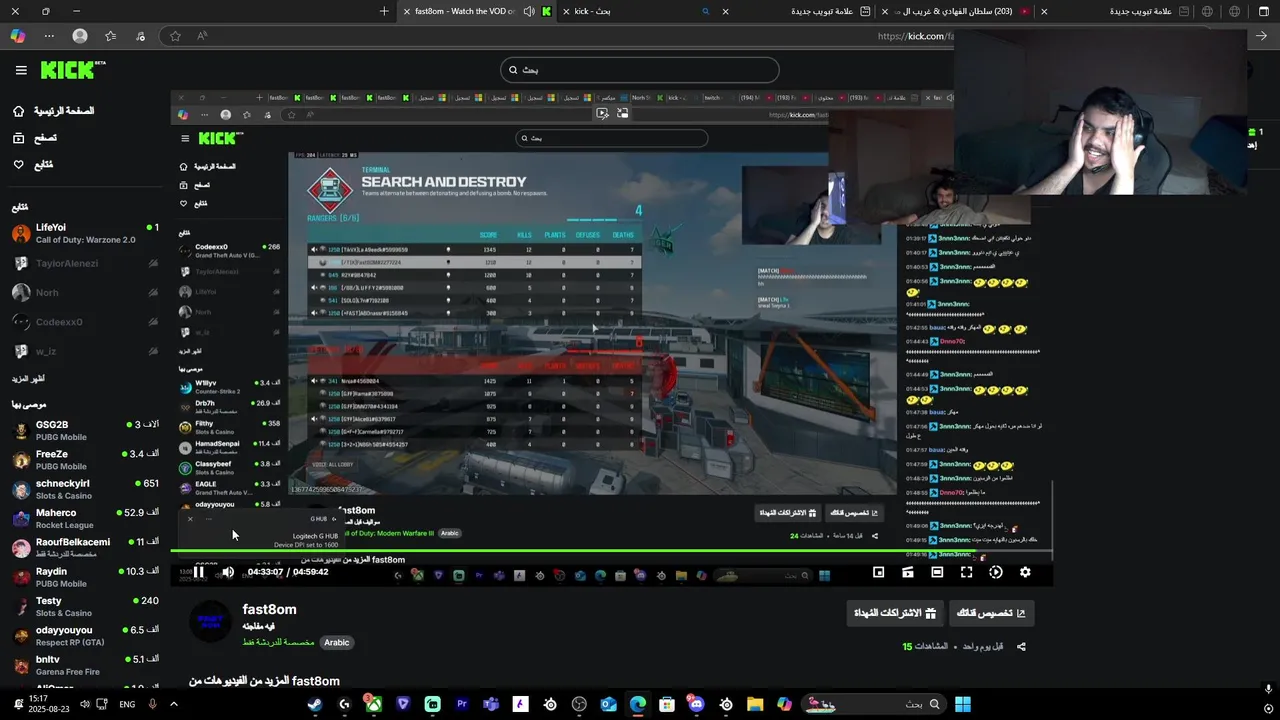This screenshot has width=1280, height=720.
Task: Expand Show more under followed channels
Action: click(28, 379)
